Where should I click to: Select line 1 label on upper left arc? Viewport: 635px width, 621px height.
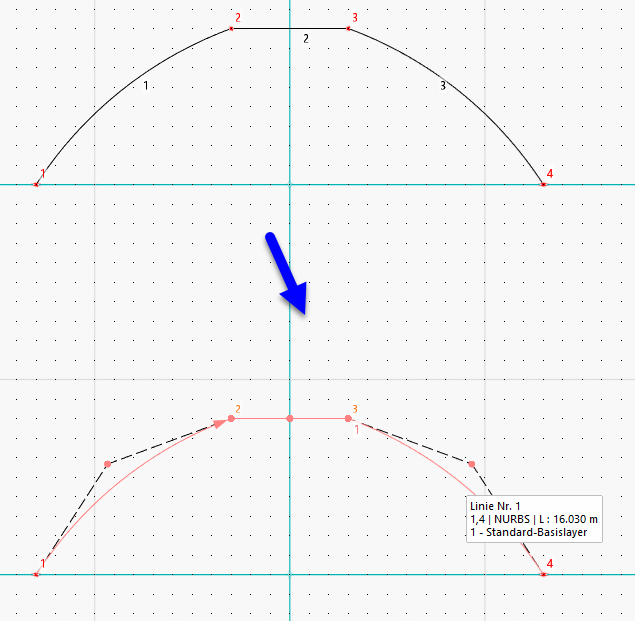tap(146, 85)
